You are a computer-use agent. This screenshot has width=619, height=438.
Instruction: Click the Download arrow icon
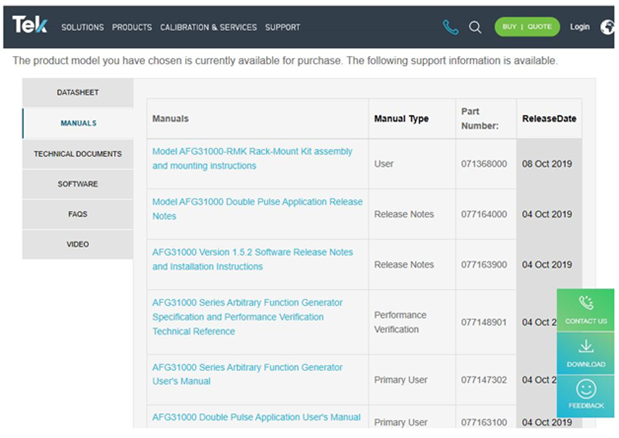tap(586, 347)
